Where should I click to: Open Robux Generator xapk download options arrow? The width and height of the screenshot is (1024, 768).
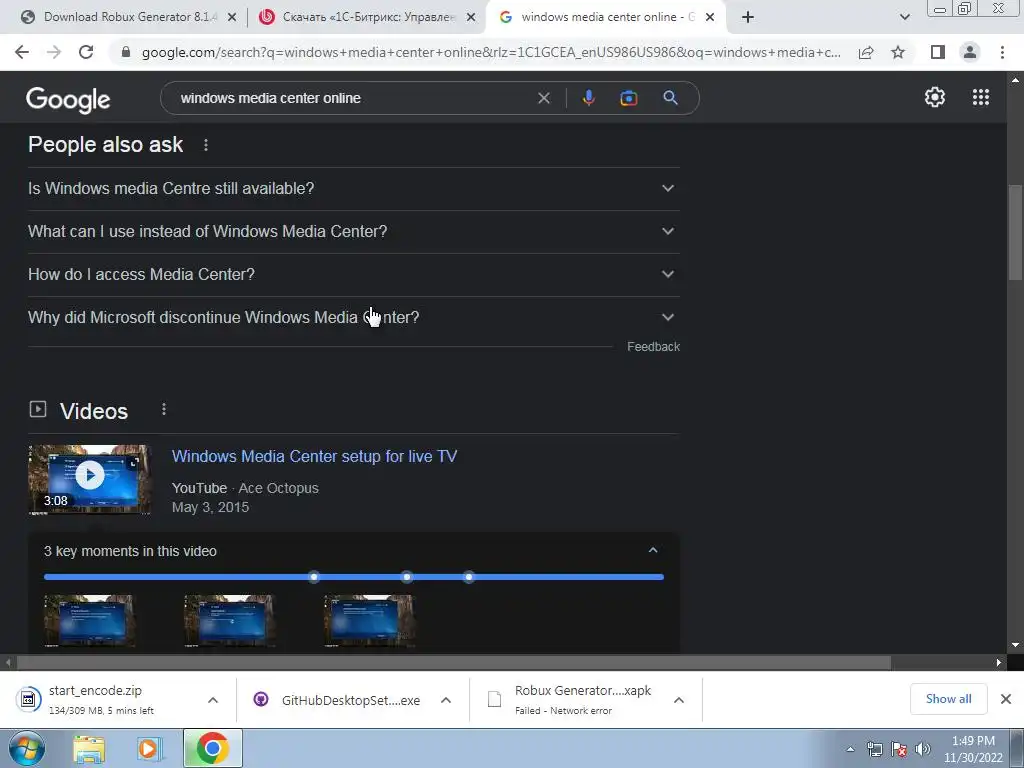[679, 700]
